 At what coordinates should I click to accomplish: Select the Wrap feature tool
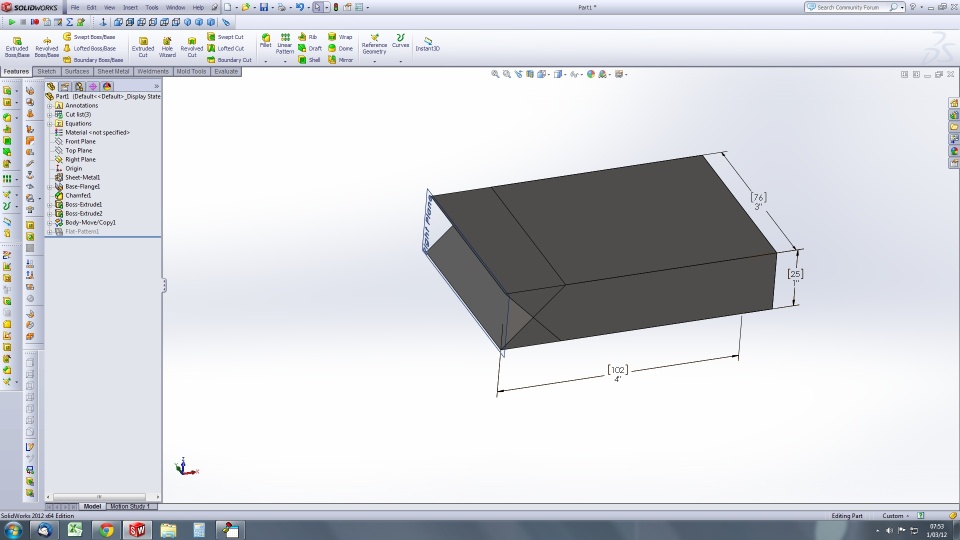(x=340, y=37)
